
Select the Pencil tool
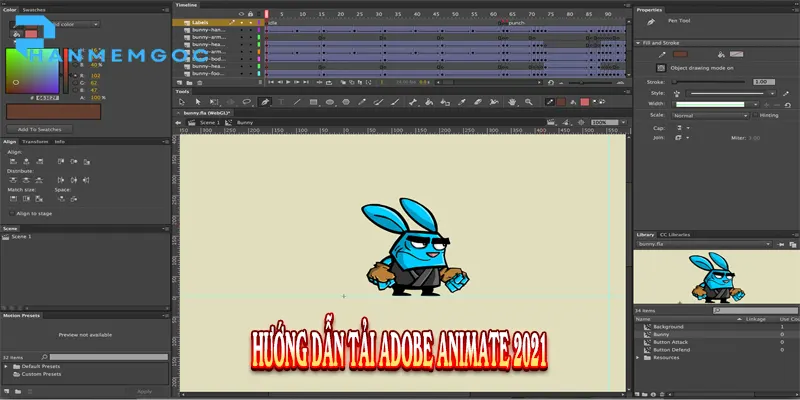(361, 102)
